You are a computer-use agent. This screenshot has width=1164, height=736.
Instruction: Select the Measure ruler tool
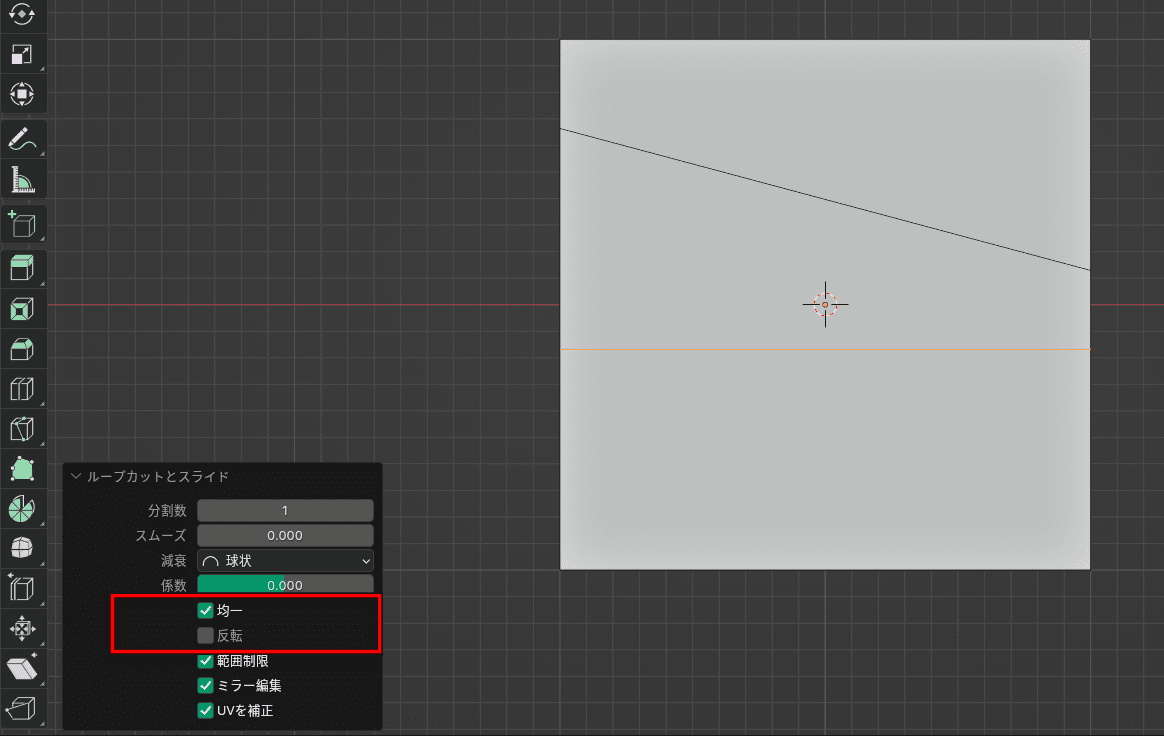click(22, 180)
